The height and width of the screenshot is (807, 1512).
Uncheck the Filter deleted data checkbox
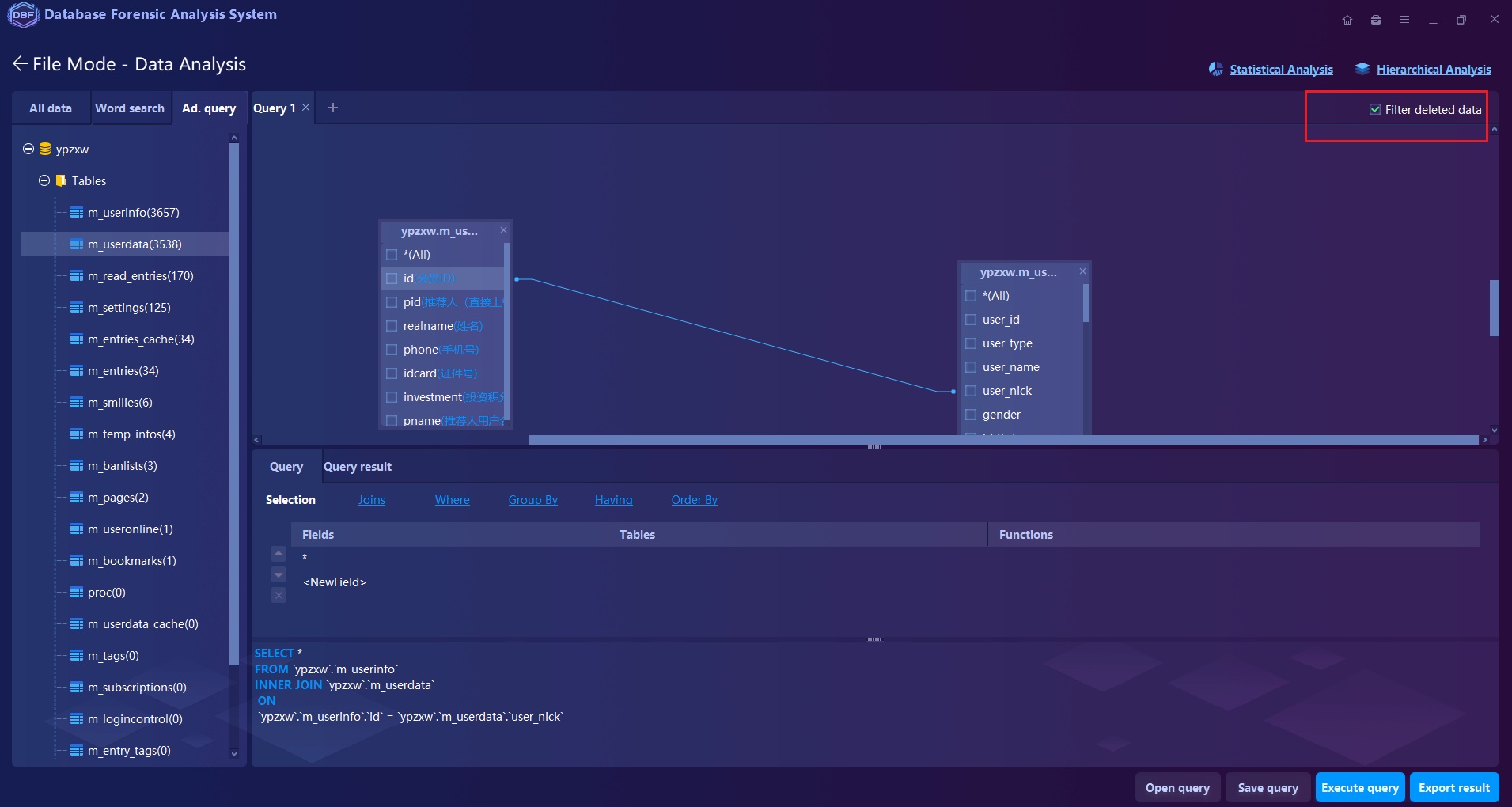click(1374, 109)
